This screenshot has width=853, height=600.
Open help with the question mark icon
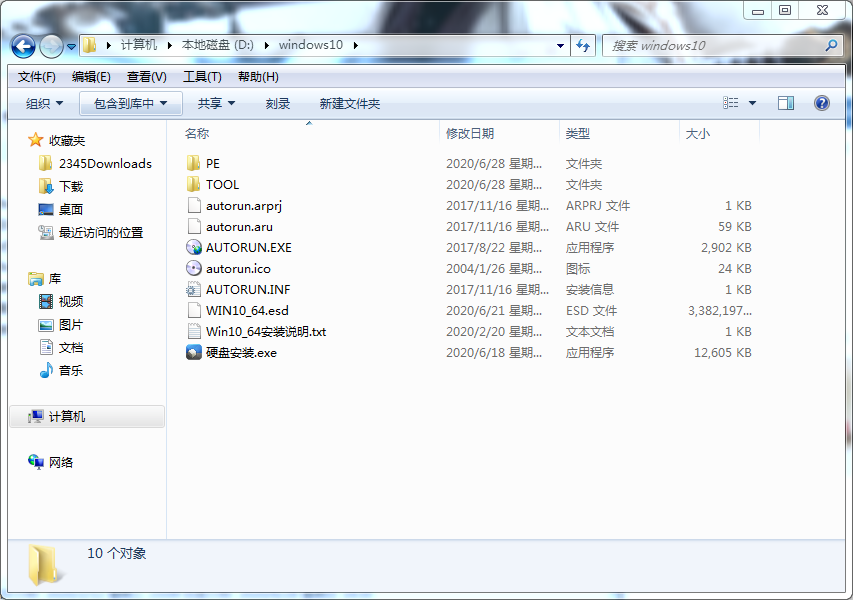tap(821, 103)
